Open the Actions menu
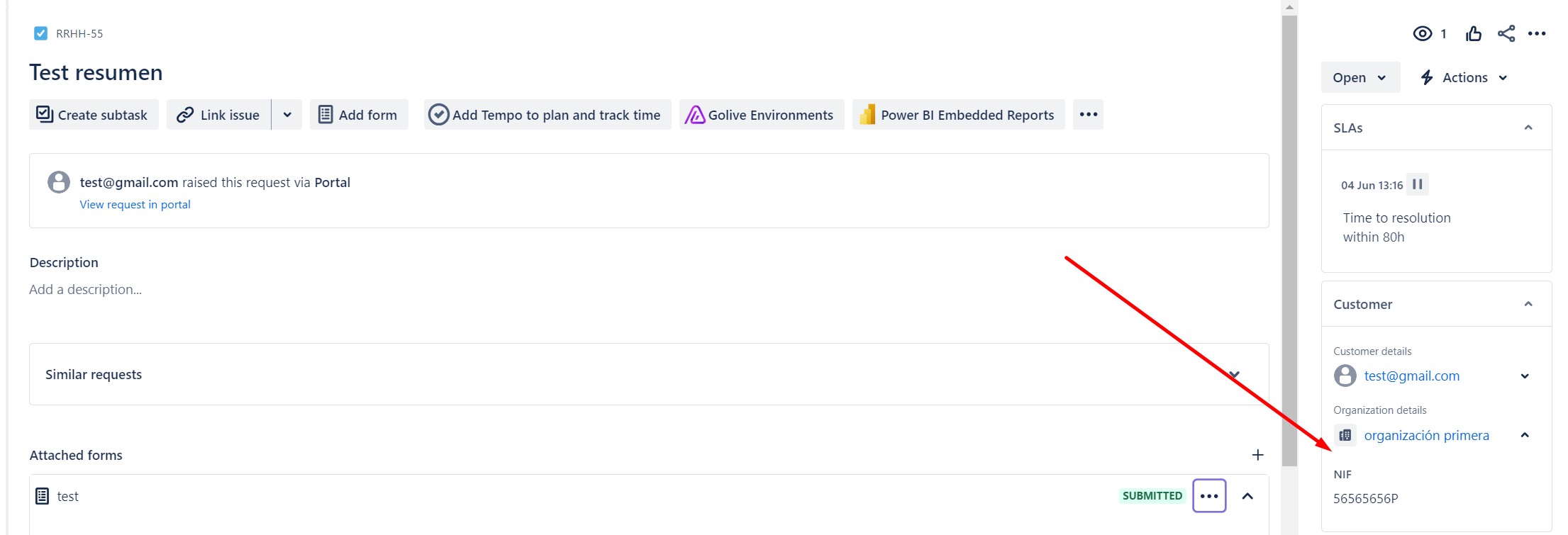This screenshot has height=535, width=1568. [1464, 77]
